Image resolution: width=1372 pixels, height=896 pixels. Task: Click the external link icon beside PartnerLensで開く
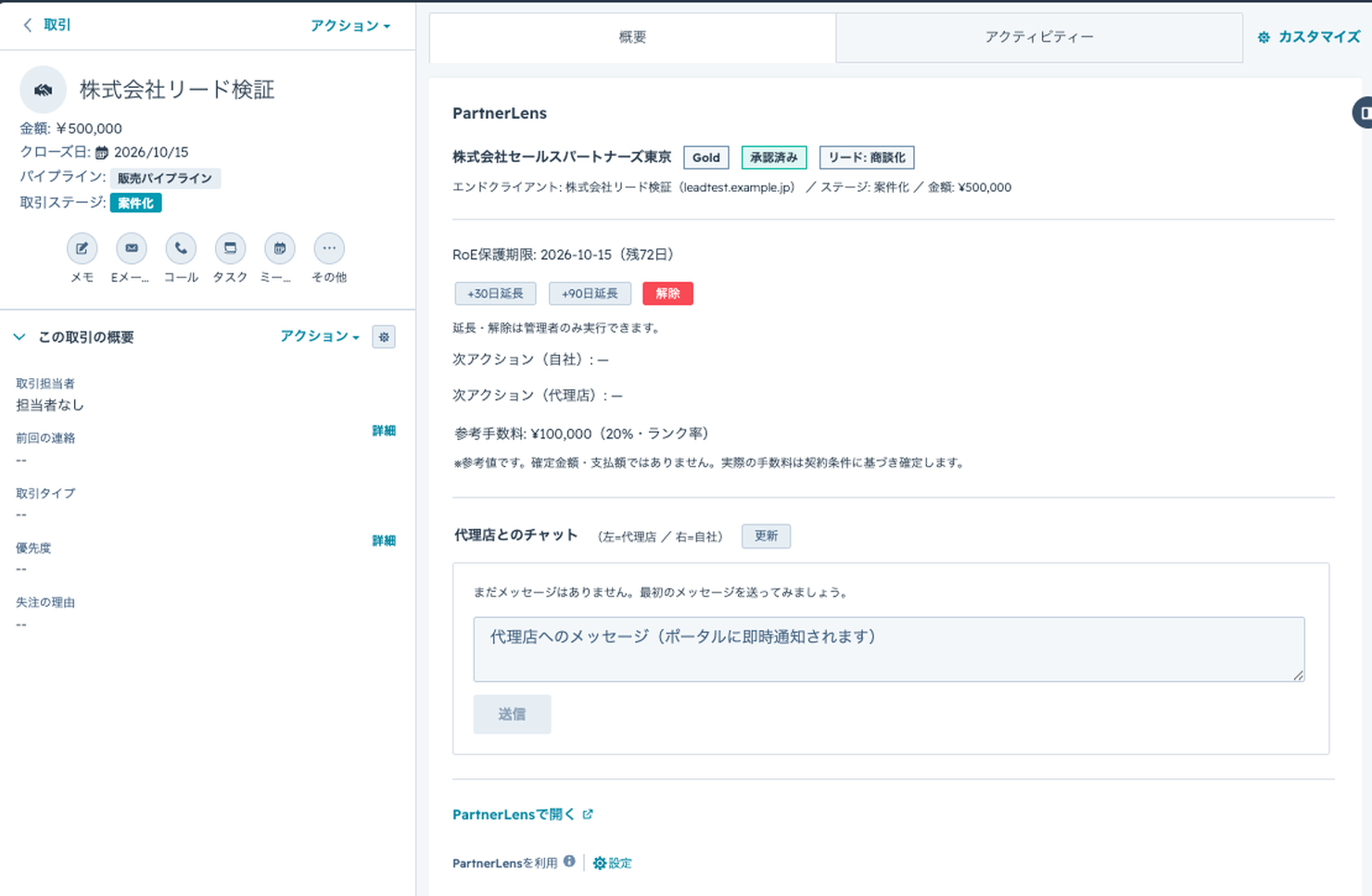588,814
